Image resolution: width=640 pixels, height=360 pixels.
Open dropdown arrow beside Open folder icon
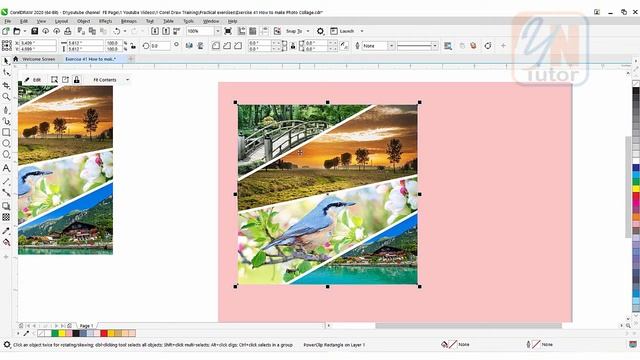point(24,31)
